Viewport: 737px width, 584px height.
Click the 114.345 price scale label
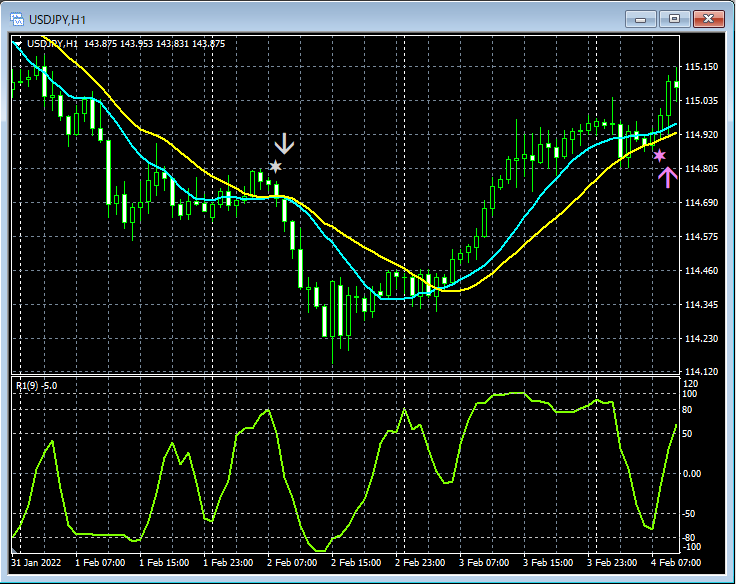[x=701, y=305]
